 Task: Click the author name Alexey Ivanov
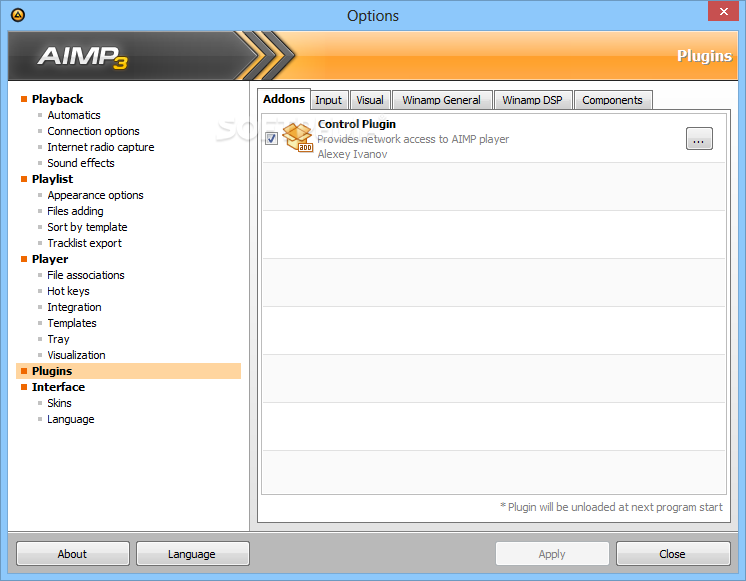pyautogui.click(x=353, y=154)
